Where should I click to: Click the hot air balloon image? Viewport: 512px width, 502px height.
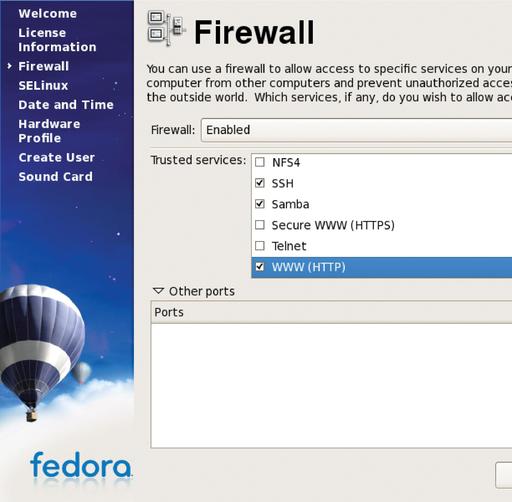point(42,352)
